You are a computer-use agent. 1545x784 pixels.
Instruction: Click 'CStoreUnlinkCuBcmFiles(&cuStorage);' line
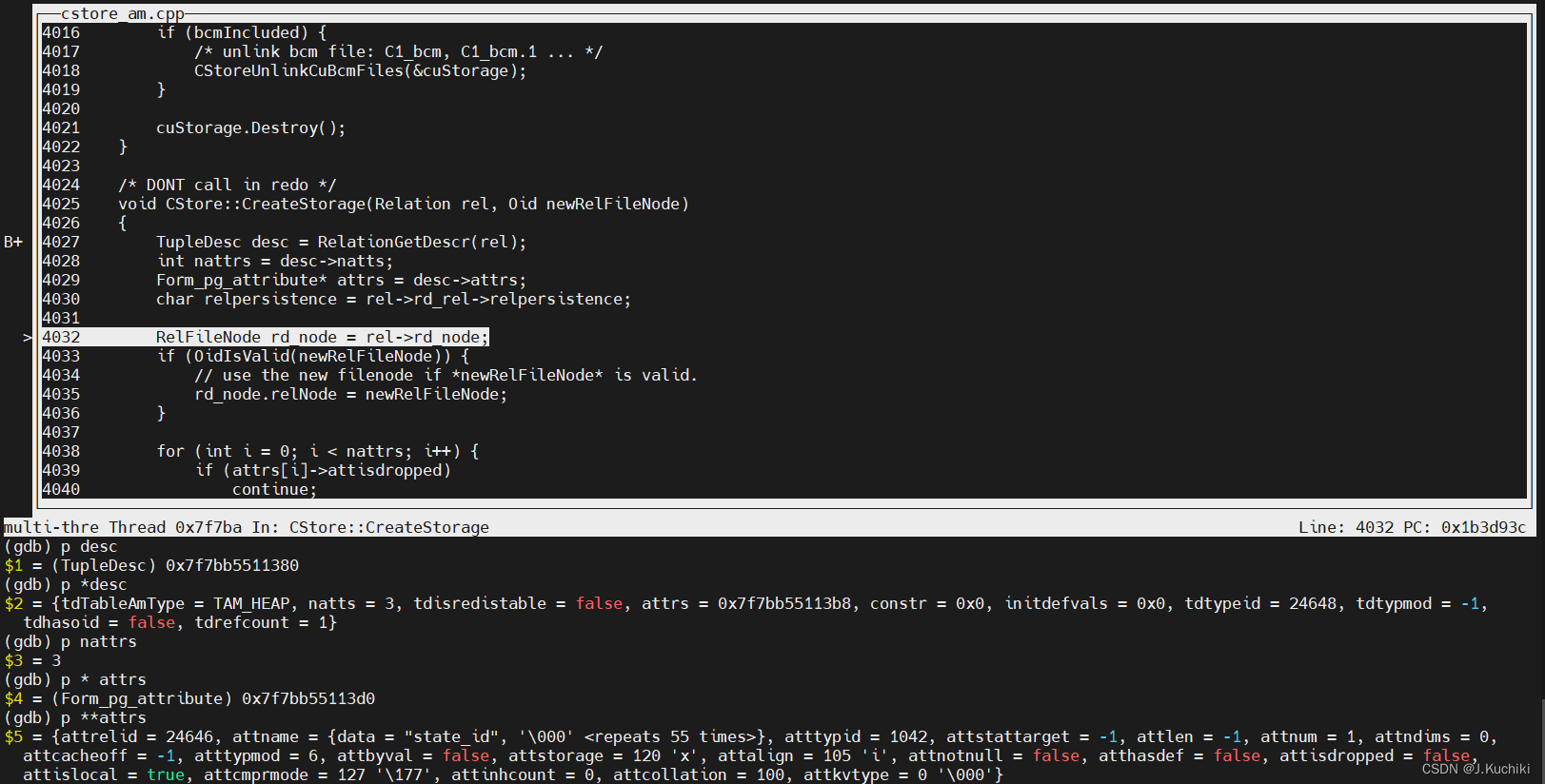[361, 70]
